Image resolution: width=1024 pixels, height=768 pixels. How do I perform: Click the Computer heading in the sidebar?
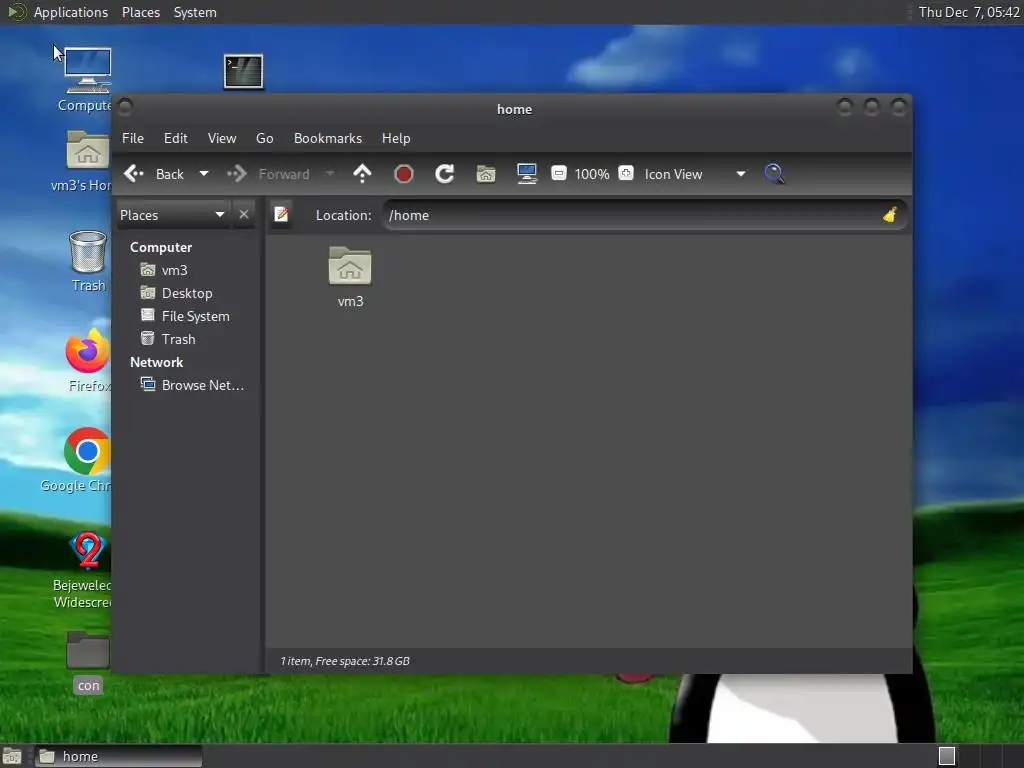161,247
